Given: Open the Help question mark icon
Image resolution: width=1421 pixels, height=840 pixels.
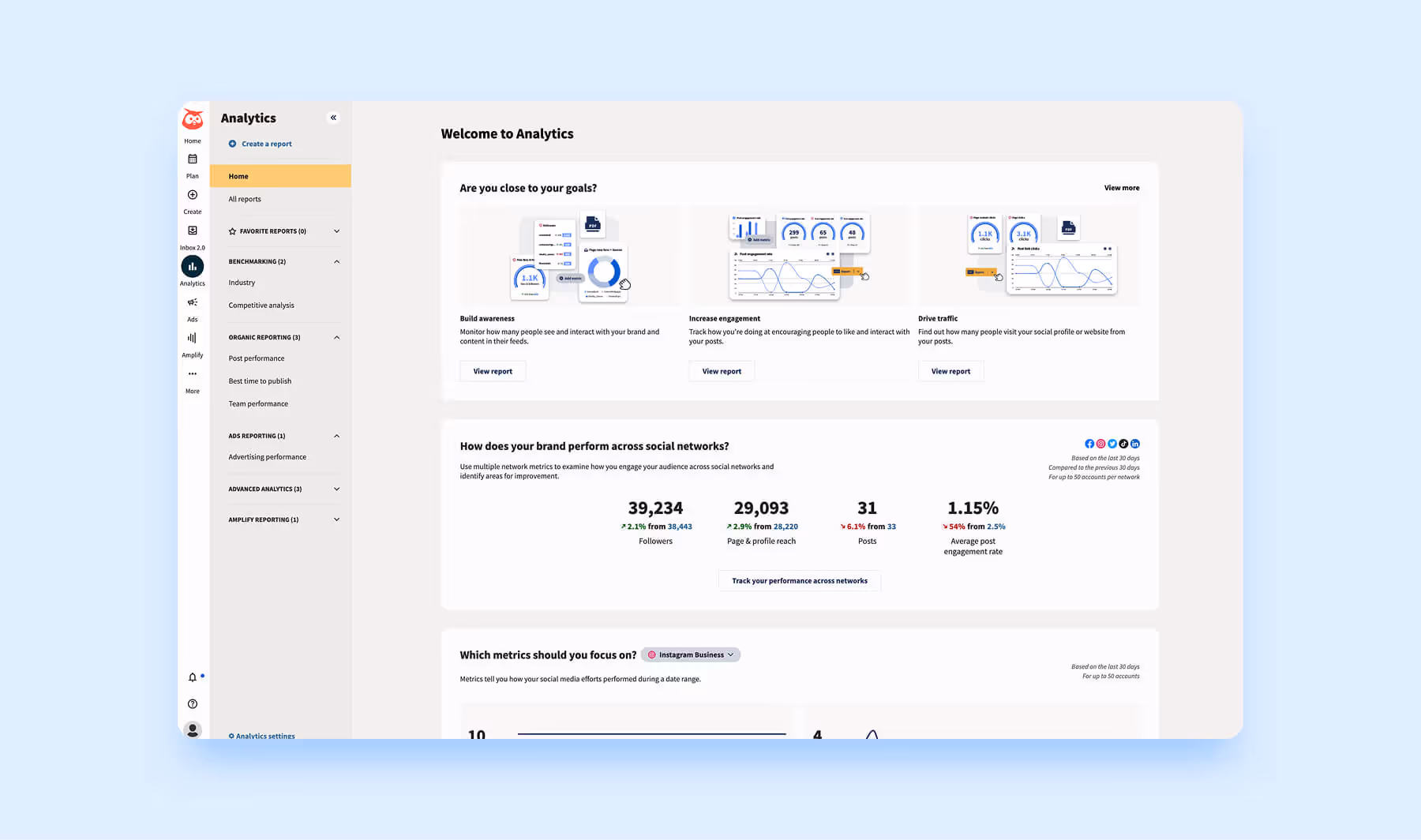Looking at the screenshot, I should 192,703.
